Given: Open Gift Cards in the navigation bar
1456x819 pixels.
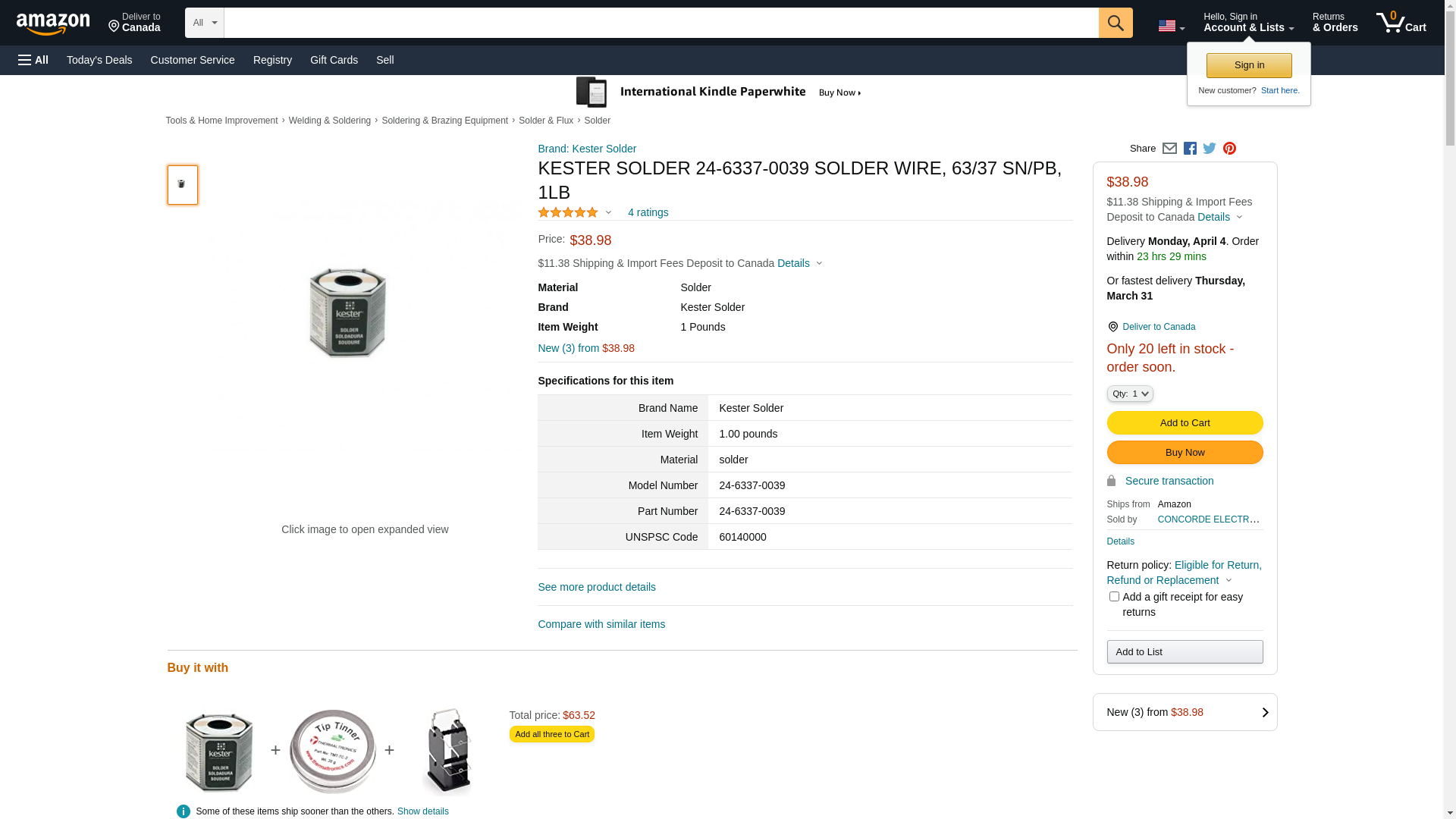Looking at the screenshot, I should coord(334,60).
